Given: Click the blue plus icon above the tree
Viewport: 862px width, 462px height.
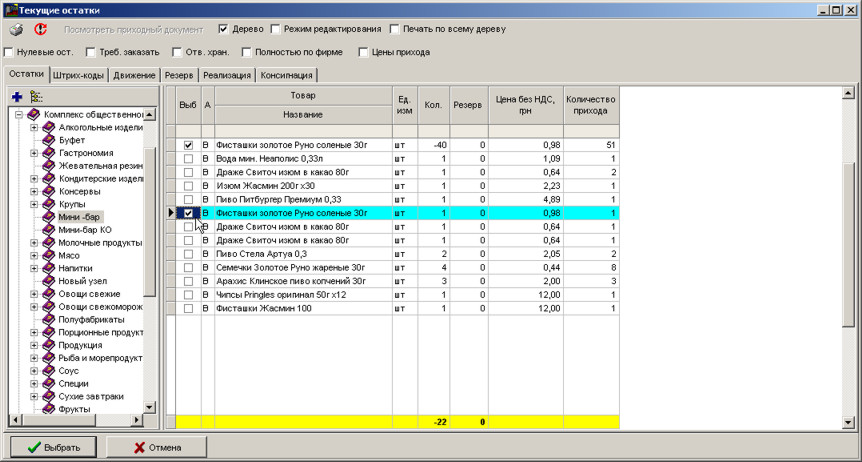Looking at the screenshot, I should point(17,97).
